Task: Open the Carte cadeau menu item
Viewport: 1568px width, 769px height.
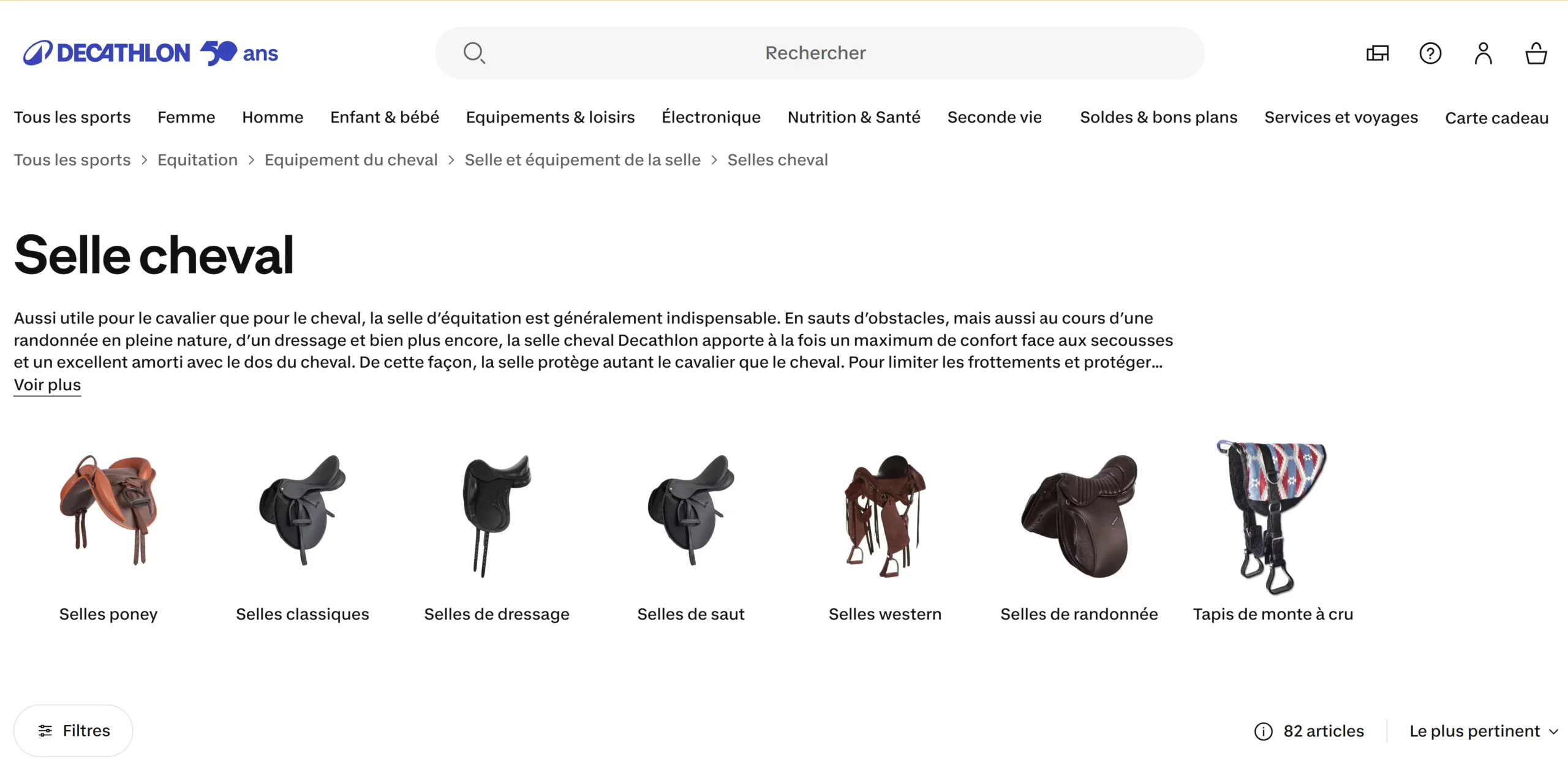Action: pyautogui.click(x=1496, y=118)
